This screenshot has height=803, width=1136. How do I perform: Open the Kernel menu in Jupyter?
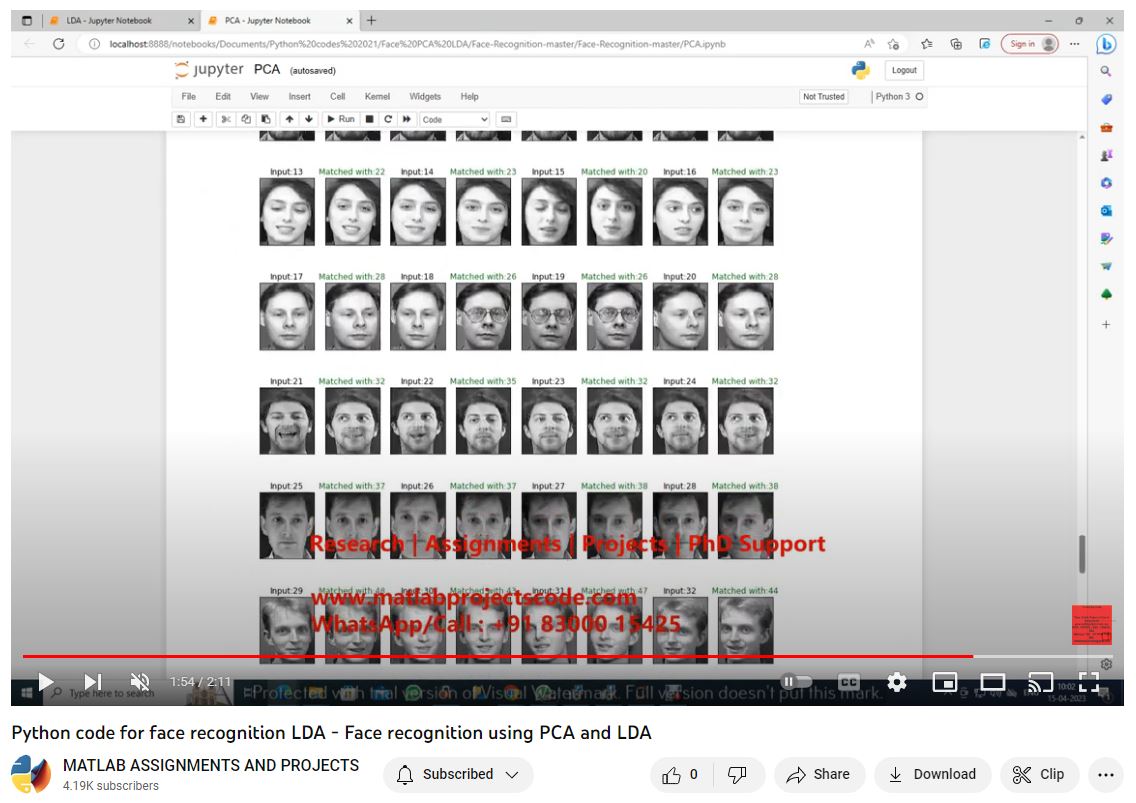pyautogui.click(x=377, y=97)
